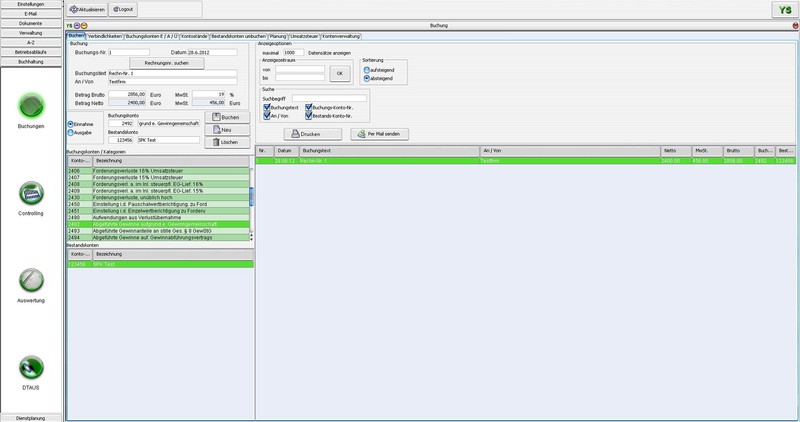Toggle the Buchungs-Konto-Nr. checkbox
This screenshot has height=422, width=800.
point(309,107)
